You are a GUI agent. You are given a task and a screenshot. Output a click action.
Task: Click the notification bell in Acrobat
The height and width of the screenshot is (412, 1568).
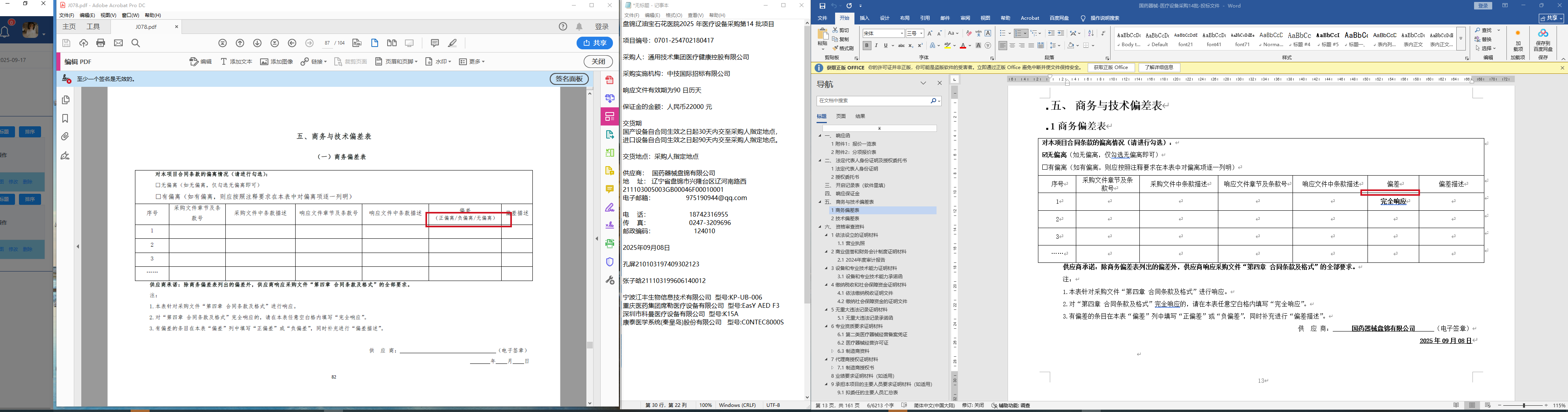(x=579, y=27)
